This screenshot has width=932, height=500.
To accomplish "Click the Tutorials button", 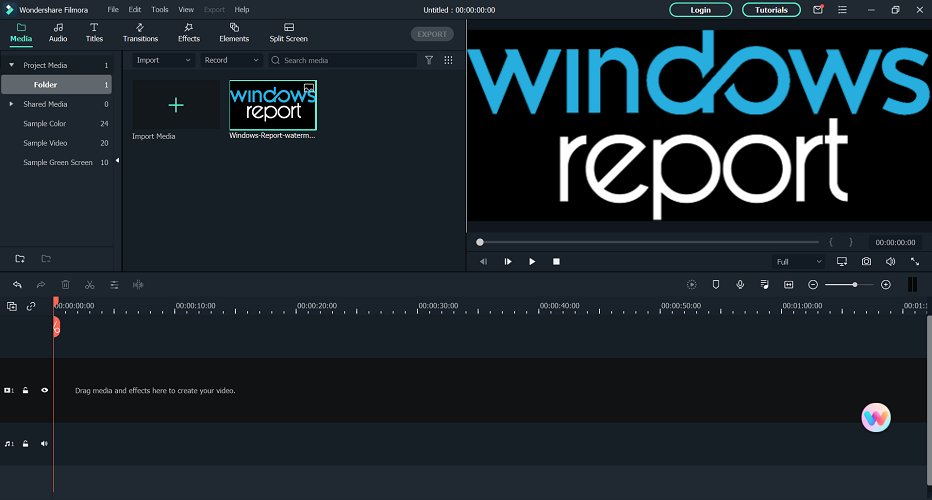I will [x=771, y=10].
